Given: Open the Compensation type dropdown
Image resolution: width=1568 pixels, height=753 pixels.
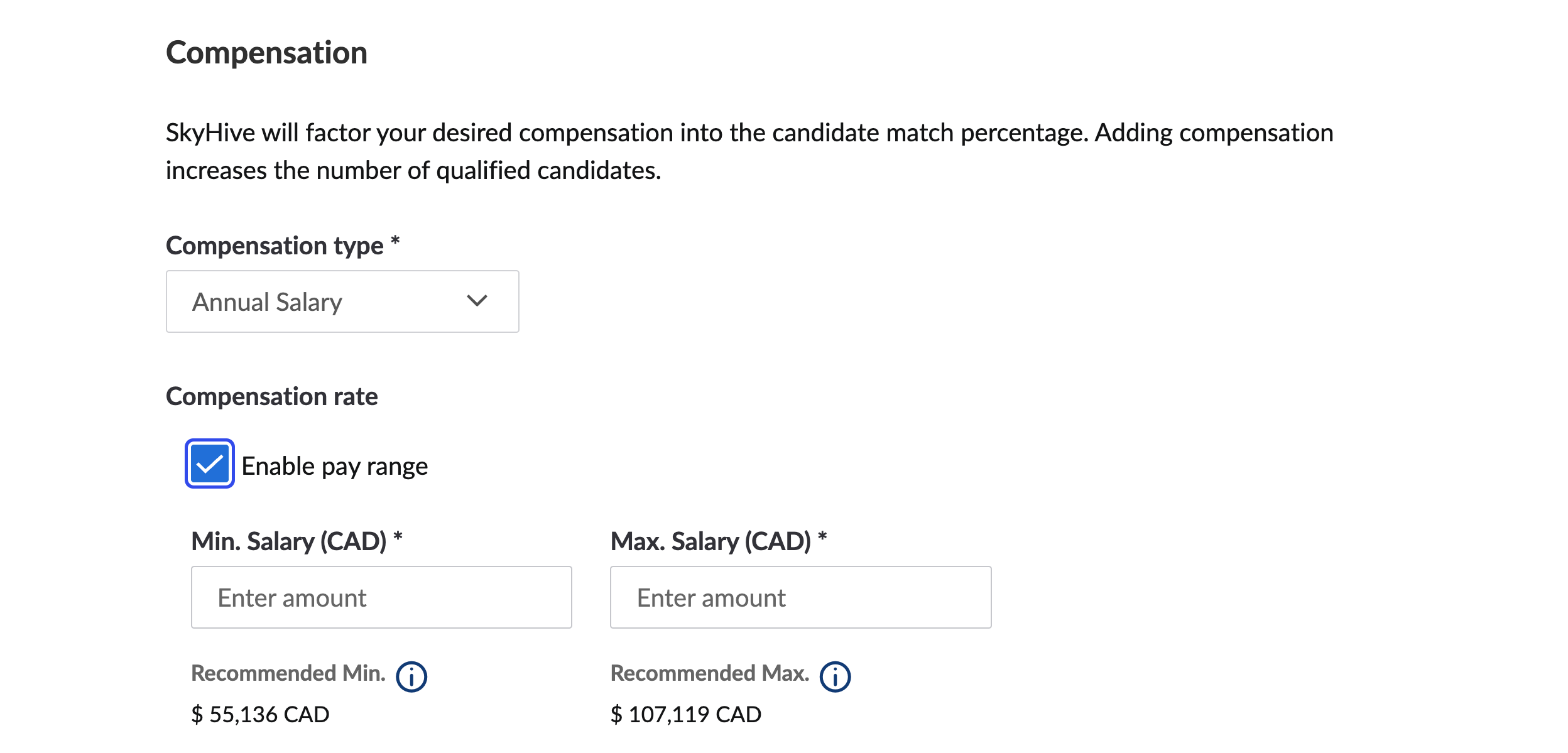Looking at the screenshot, I should [342, 301].
